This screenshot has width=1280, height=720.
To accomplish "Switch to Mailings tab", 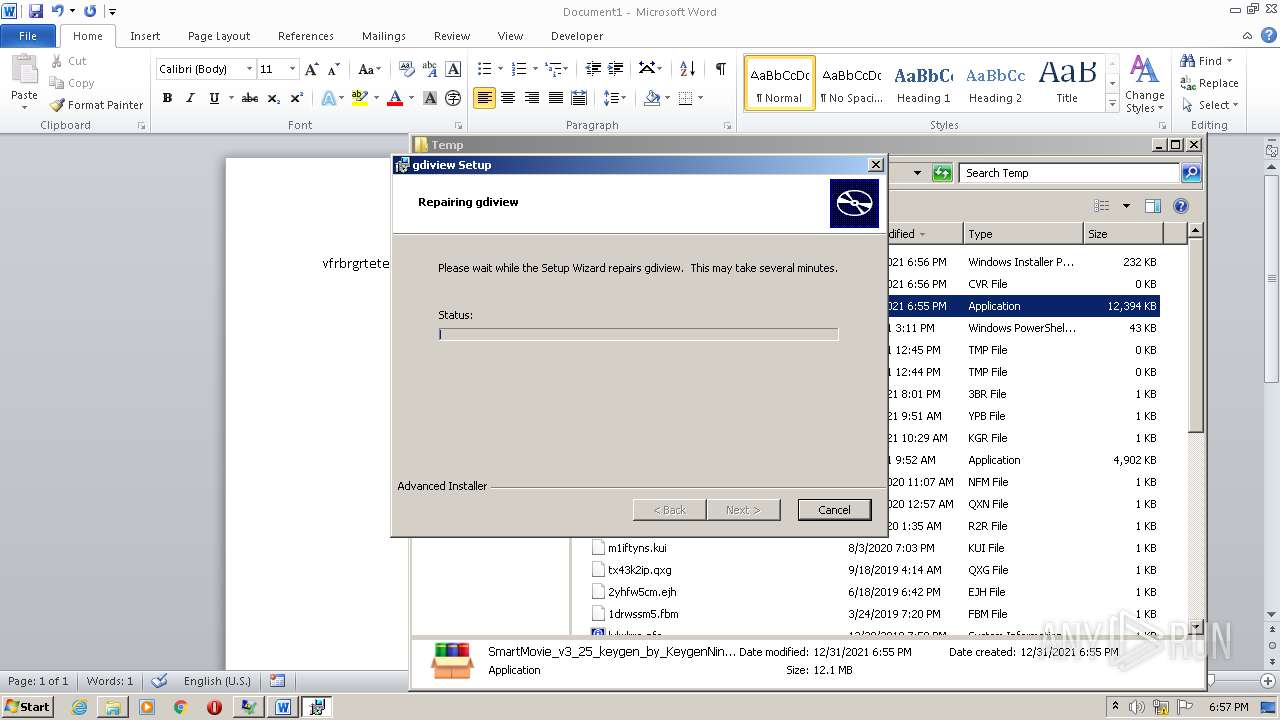I will (384, 36).
